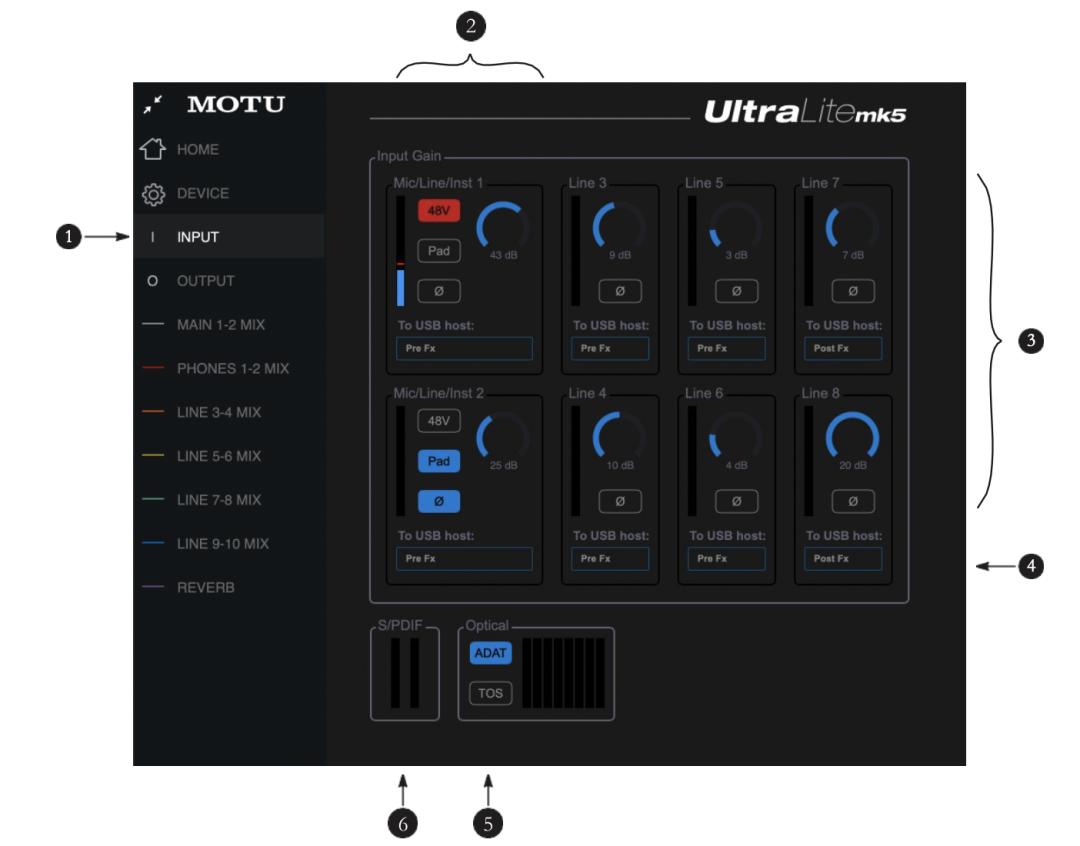The width and height of the screenshot is (1080, 846).
Task: Turn off Pad on Mic/Line/Inst 2
Action: point(439,461)
